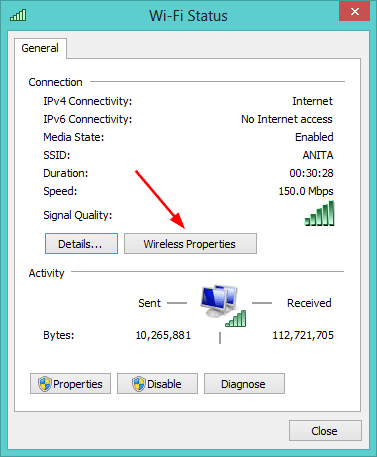This screenshot has width=377, height=457.
Task: Click the received bytes value 112,721,705
Action: [x=303, y=335]
